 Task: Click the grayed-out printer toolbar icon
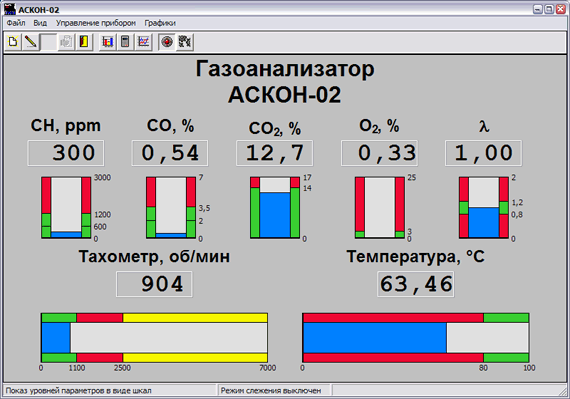(x=66, y=42)
